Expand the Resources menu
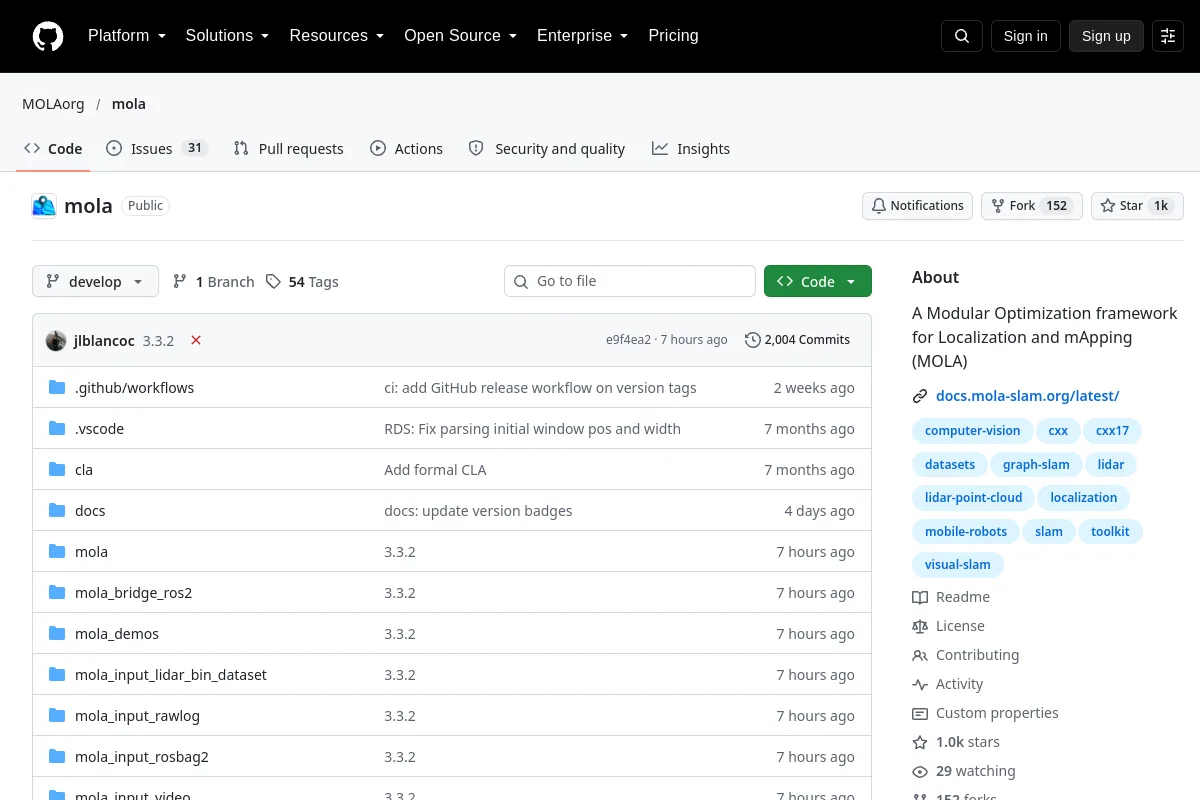Viewport: 1200px width, 800px height. point(337,36)
